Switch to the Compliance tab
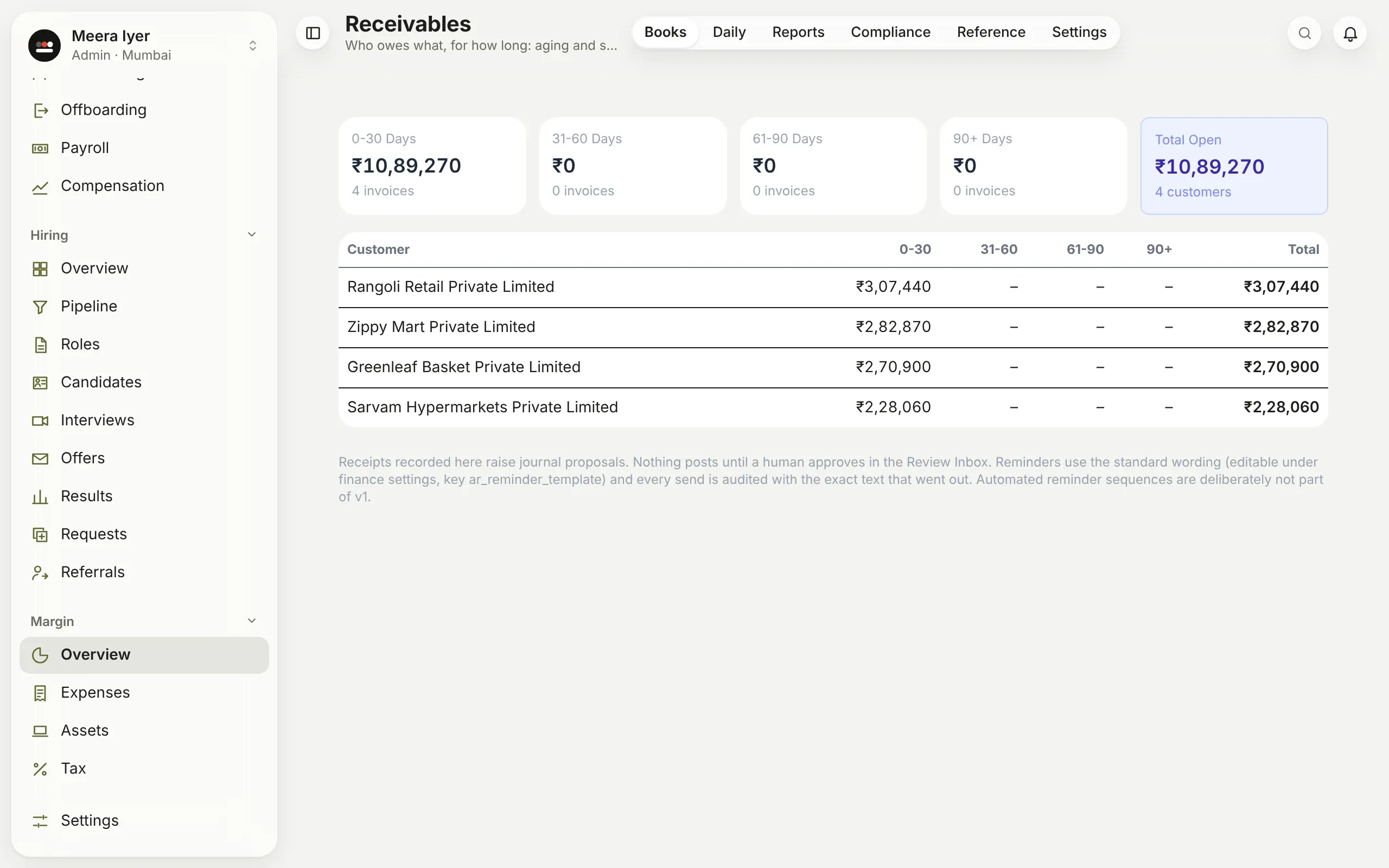 [890, 32]
